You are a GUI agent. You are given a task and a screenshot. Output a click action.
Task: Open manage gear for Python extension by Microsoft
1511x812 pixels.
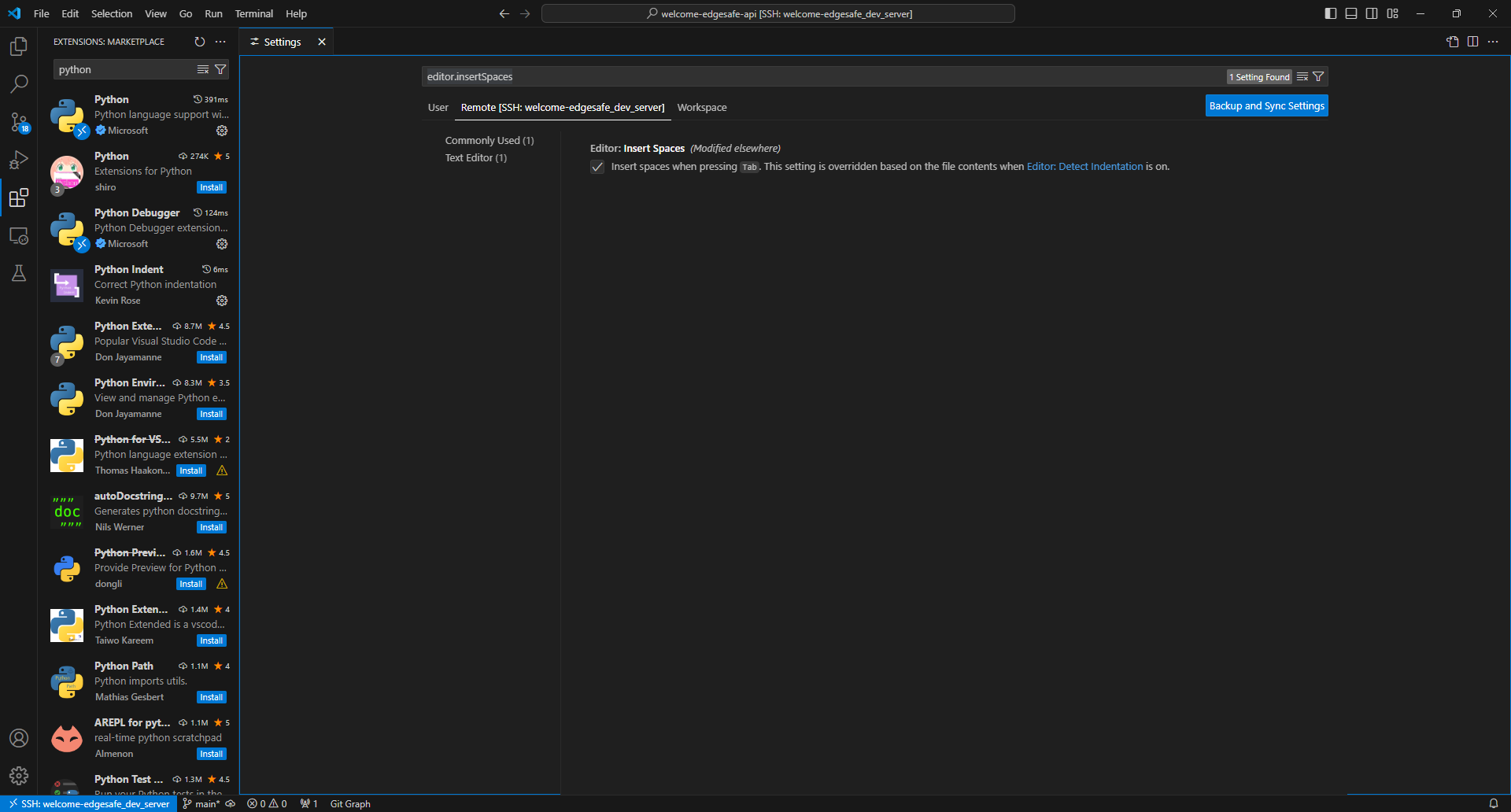222,131
